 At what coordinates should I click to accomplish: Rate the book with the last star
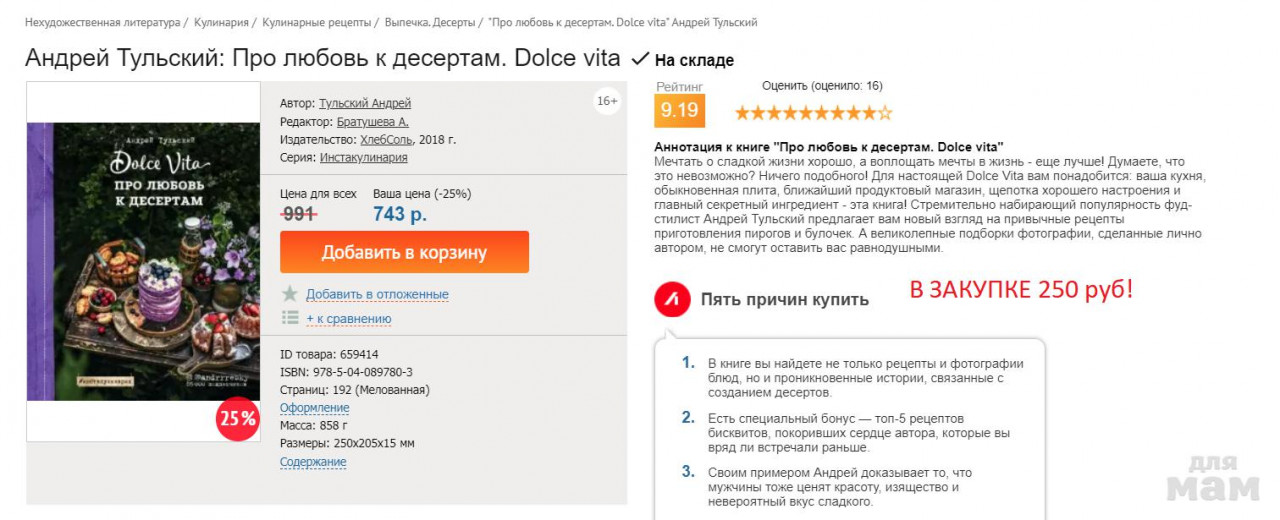884,113
